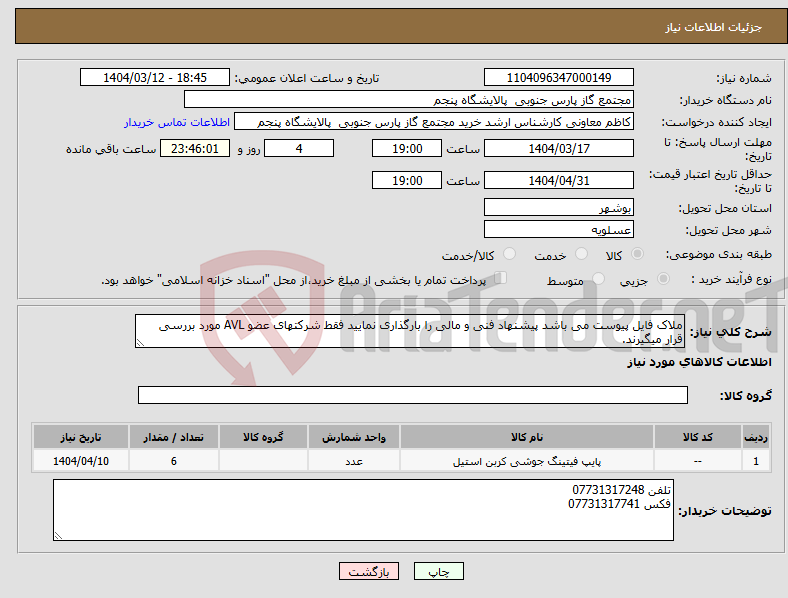This screenshot has width=788, height=598.
Task: Click the row number cell 1
Action: (x=756, y=461)
